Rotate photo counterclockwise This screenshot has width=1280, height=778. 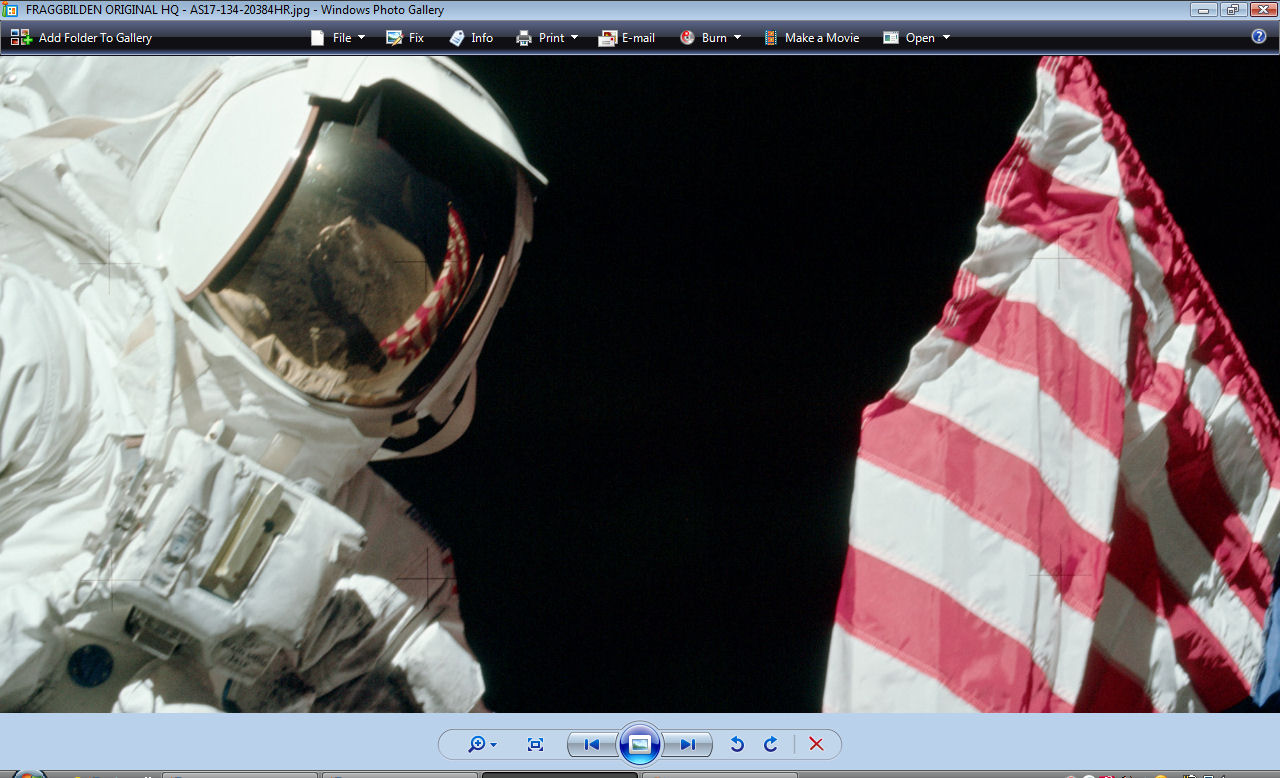737,744
